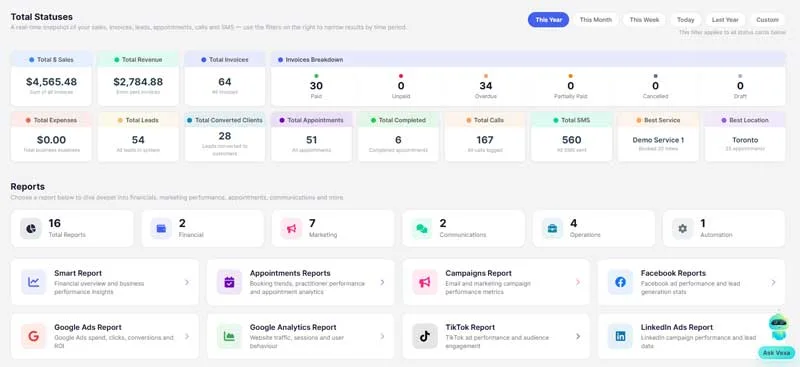Click the 28 converted clients value
The height and width of the screenshot is (367, 800).
point(225,136)
